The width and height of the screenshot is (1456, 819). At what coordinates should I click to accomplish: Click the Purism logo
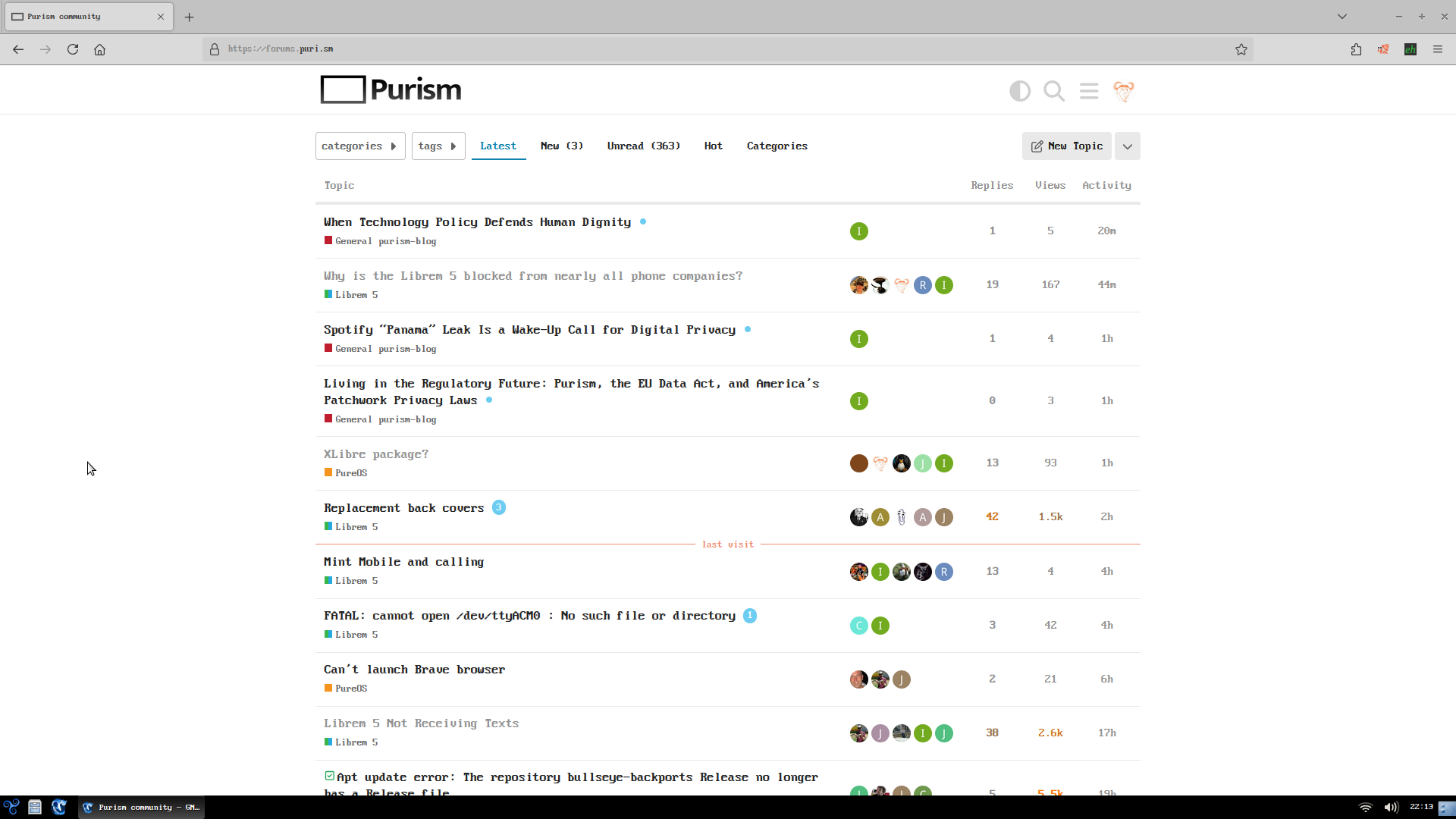tap(391, 89)
